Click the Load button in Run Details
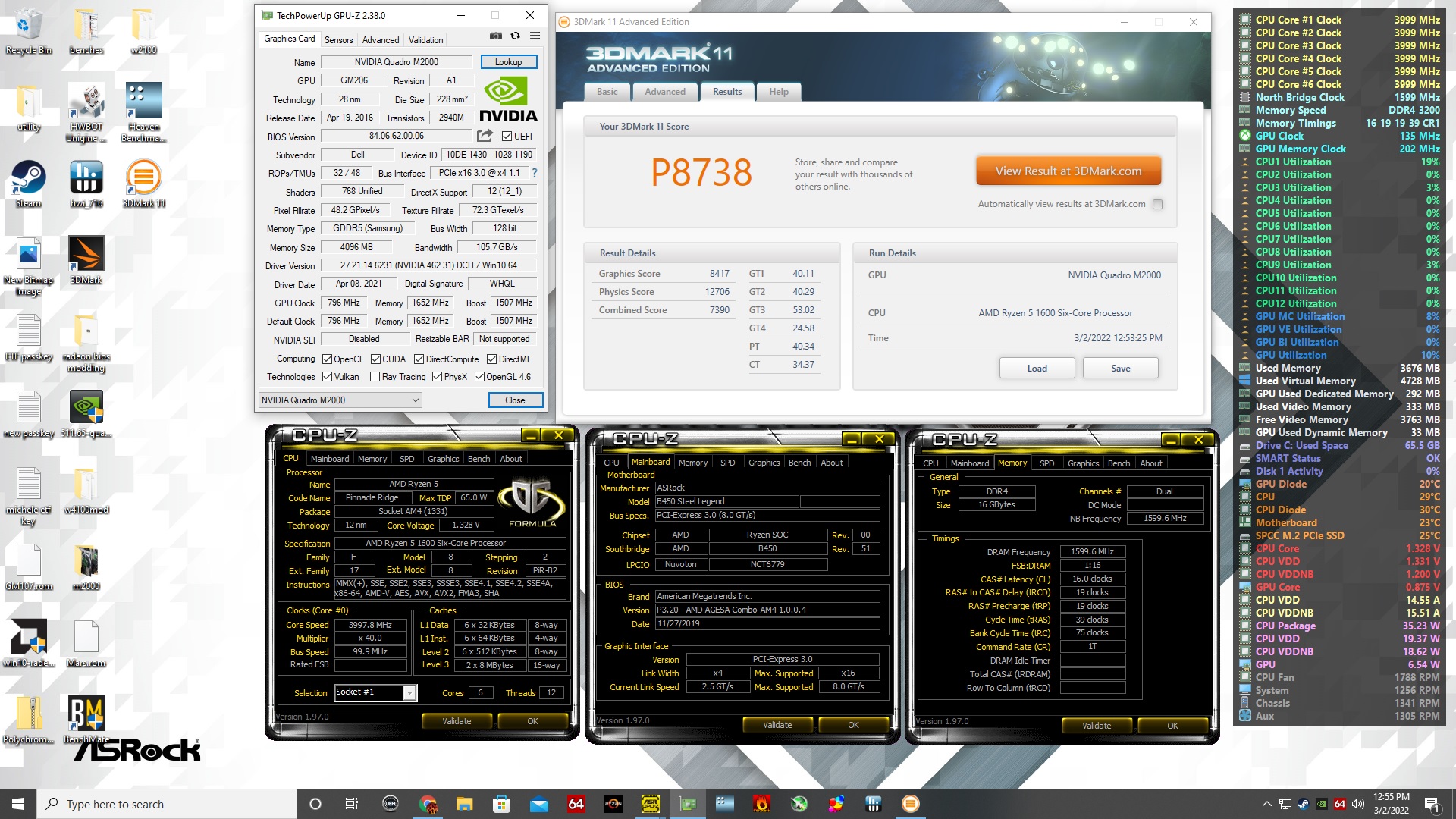 [1037, 369]
